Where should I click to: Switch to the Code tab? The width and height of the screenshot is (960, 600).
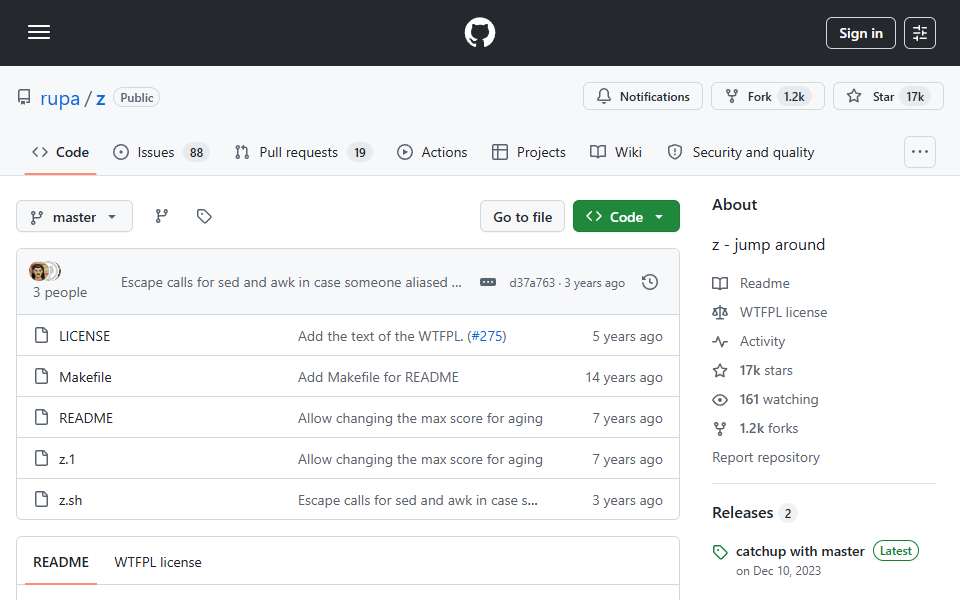coord(60,152)
